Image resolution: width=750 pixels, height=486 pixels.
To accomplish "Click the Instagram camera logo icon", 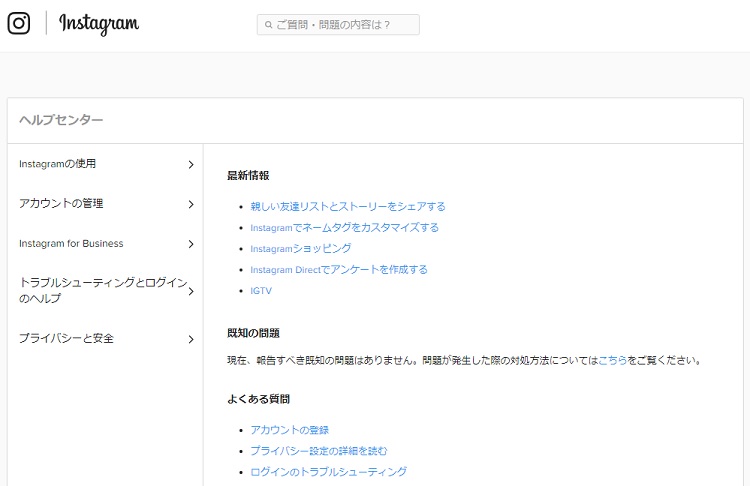I will pos(19,23).
